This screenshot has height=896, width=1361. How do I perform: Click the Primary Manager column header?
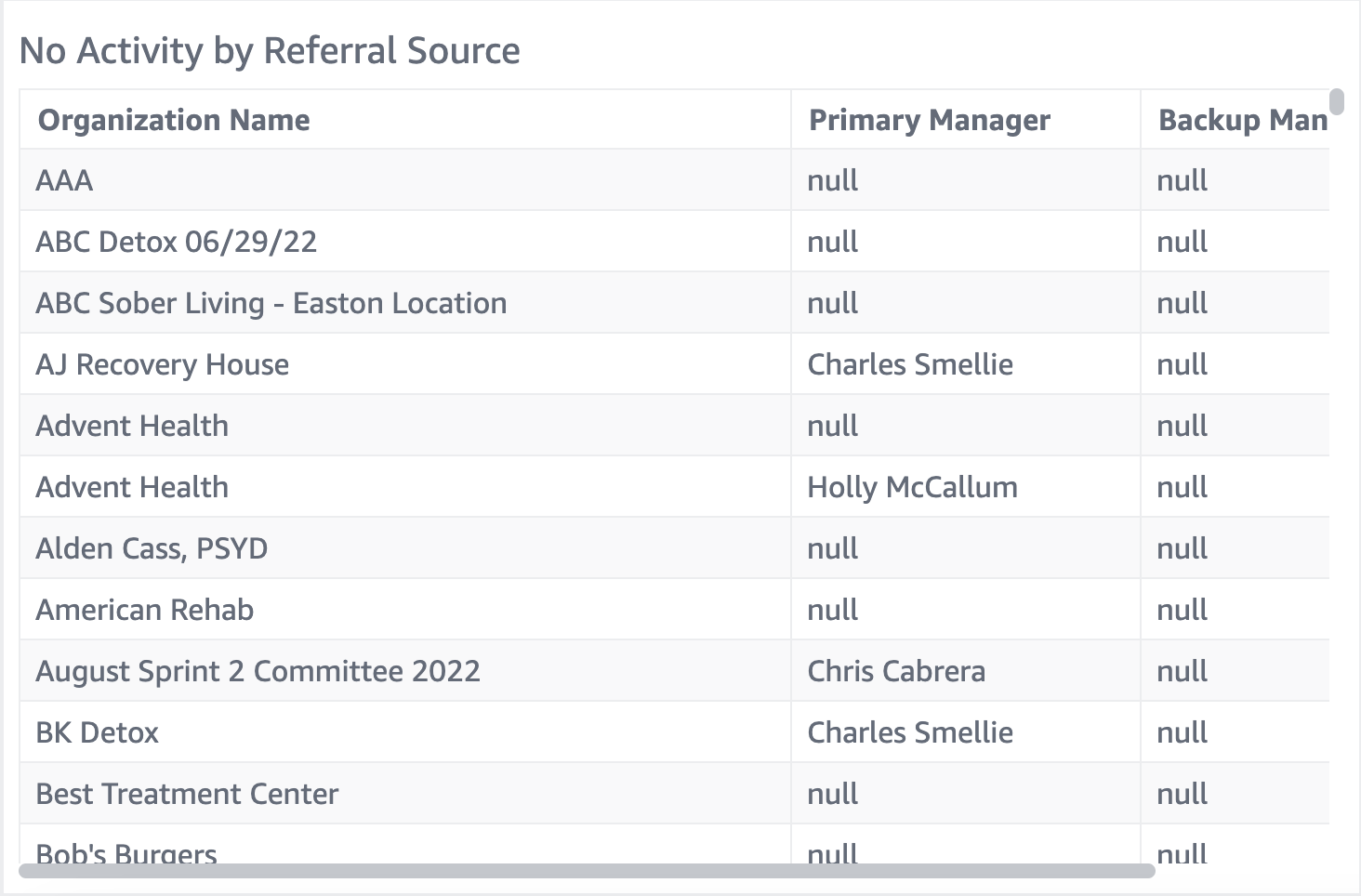(930, 120)
